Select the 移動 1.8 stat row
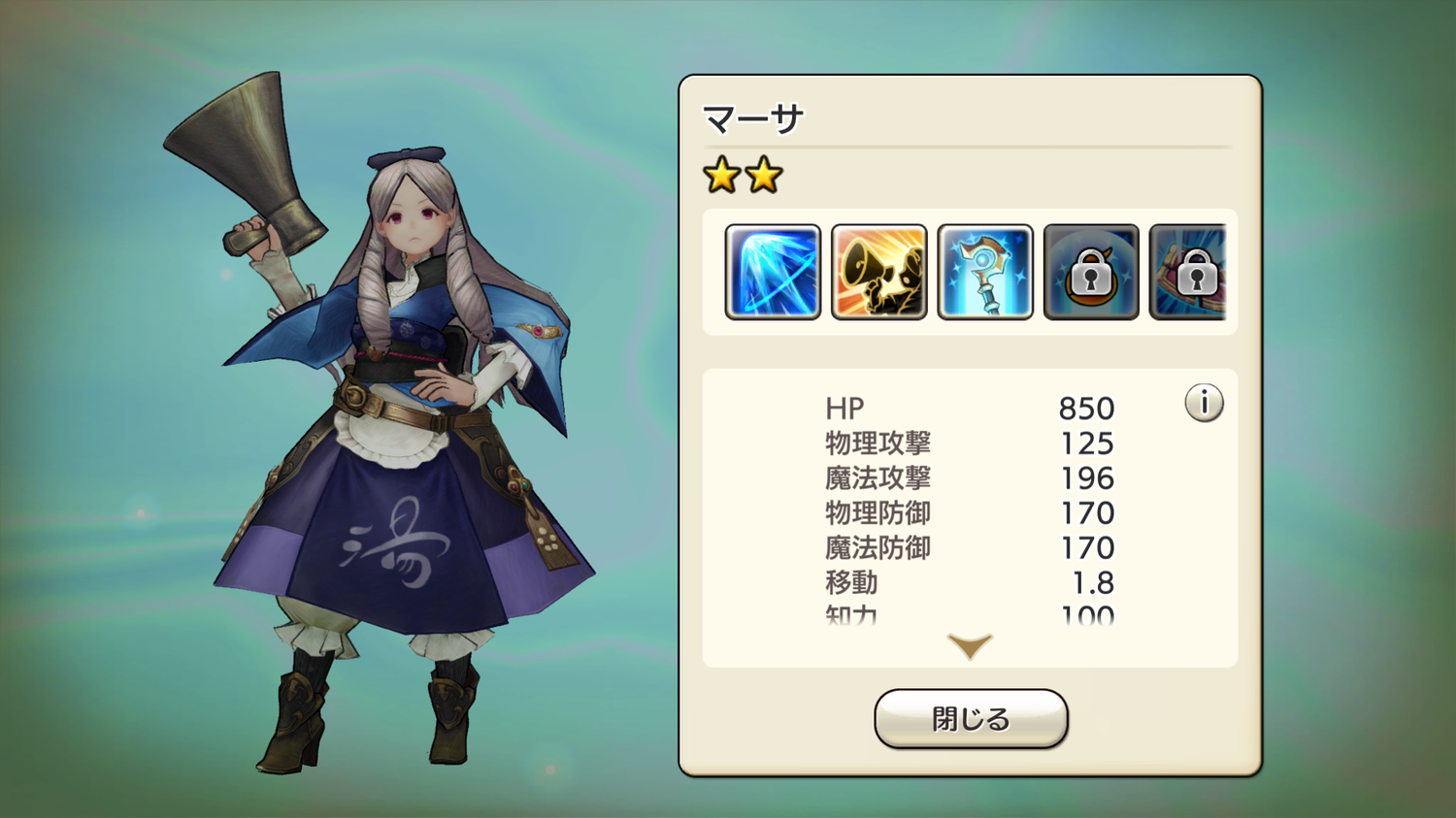Image resolution: width=1456 pixels, height=818 pixels. coord(970,583)
